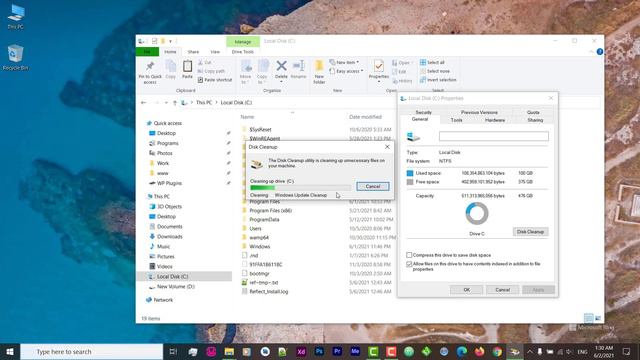Open the Previous Versions tab in Properties
640x360 pixels.
pyautogui.click(x=479, y=112)
